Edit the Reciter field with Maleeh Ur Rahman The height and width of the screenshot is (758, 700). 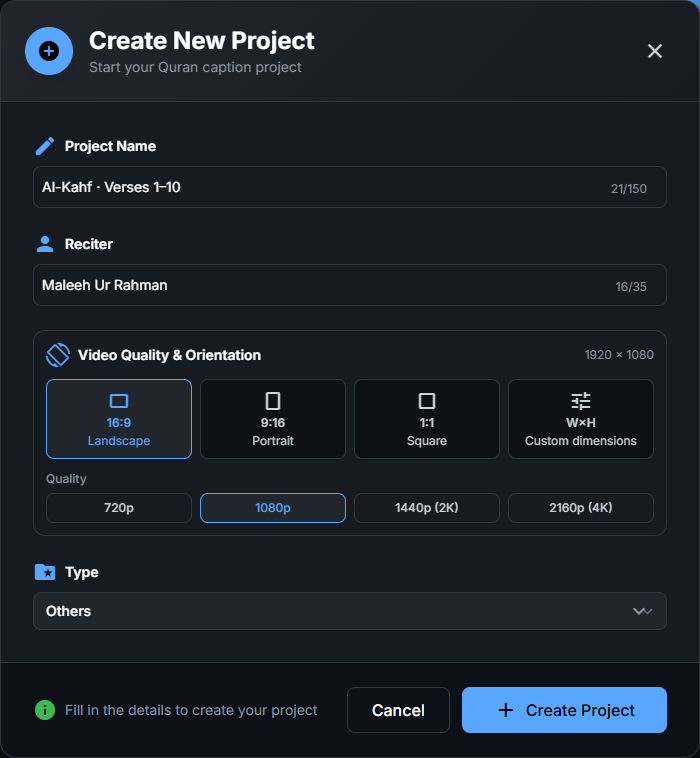350,285
